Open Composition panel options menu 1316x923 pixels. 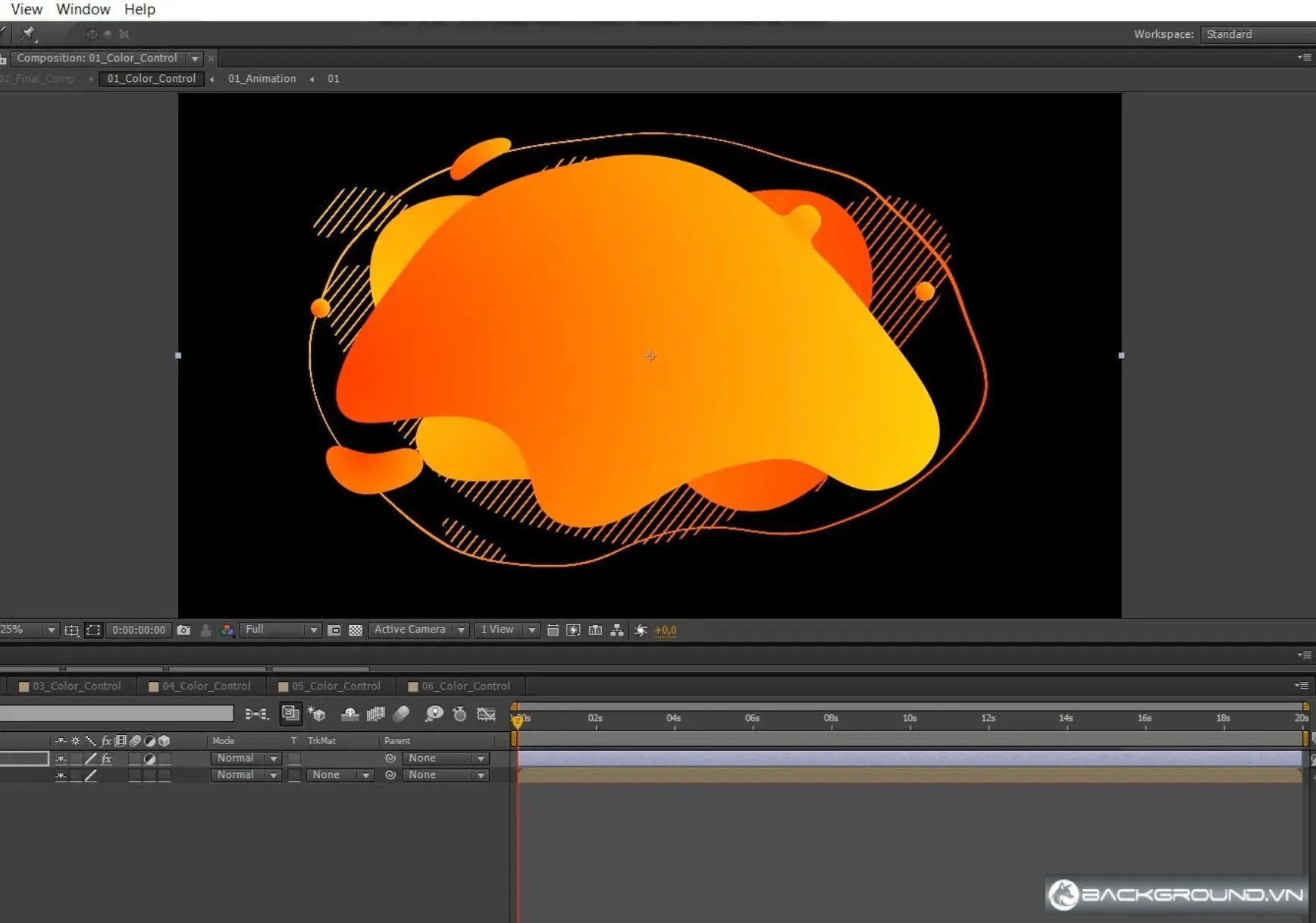click(1305, 58)
